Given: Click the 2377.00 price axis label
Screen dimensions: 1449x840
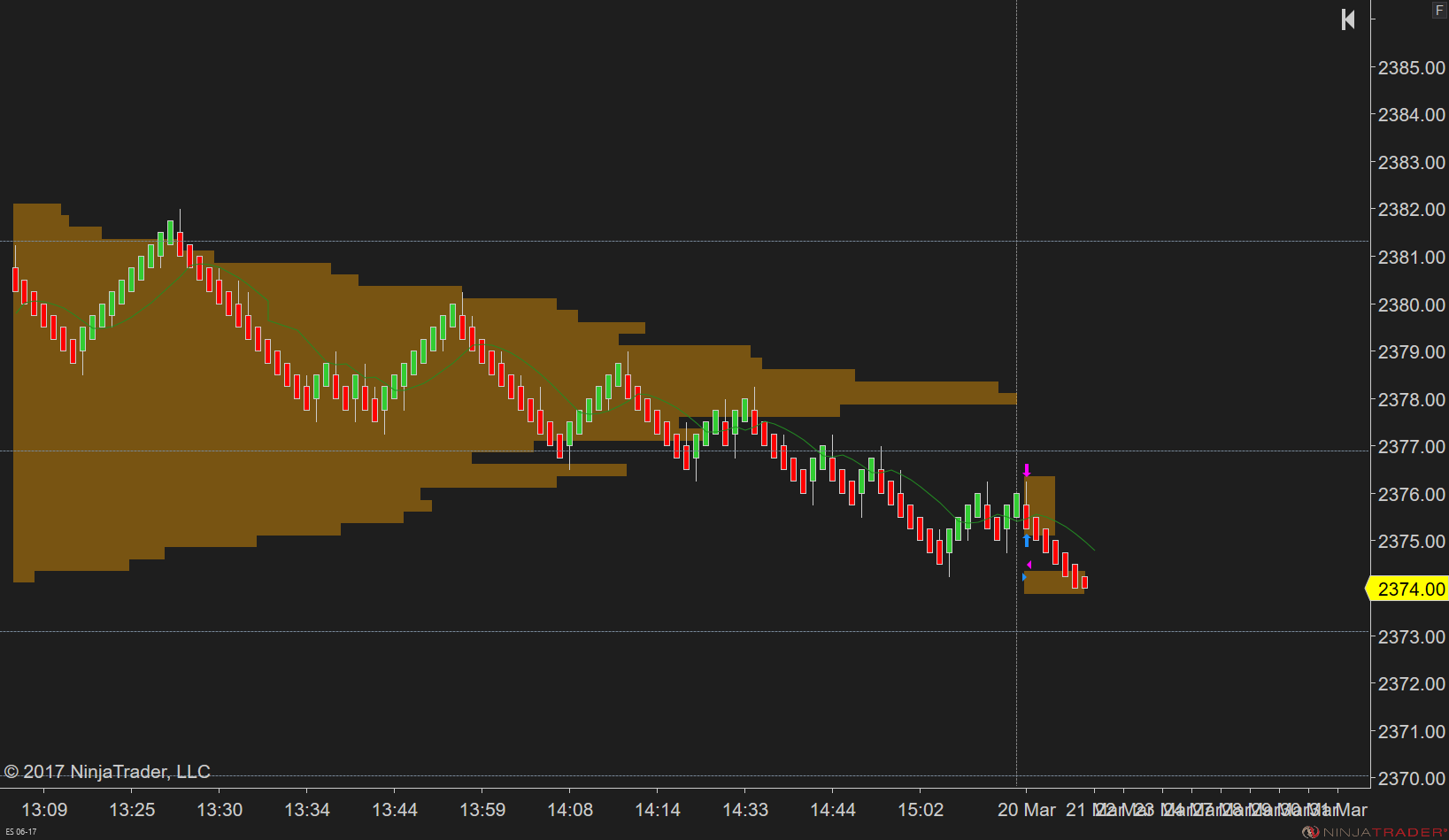Looking at the screenshot, I should 1411,446.
